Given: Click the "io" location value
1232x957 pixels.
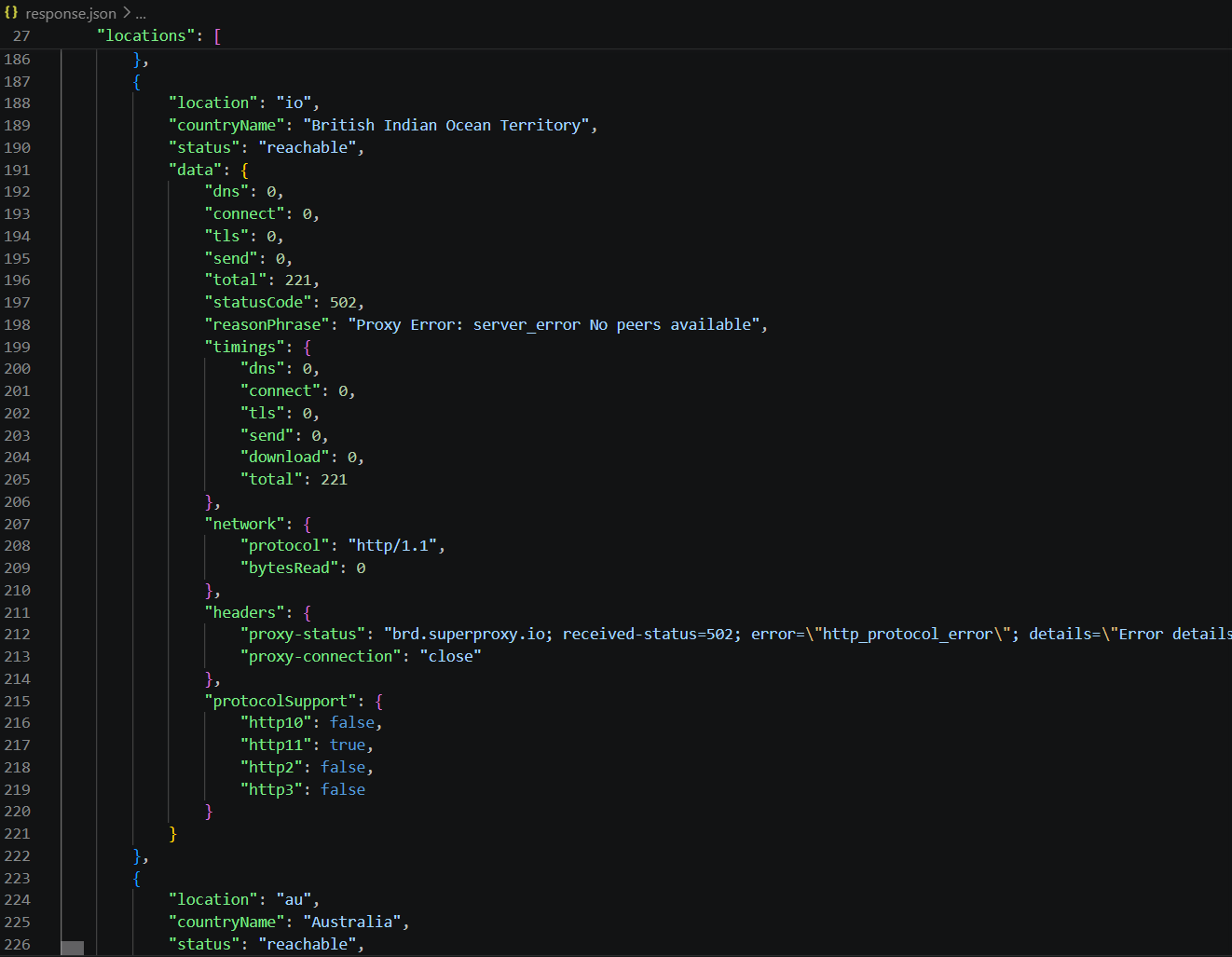Looking at the screenshot, I should tap(294, 103).
